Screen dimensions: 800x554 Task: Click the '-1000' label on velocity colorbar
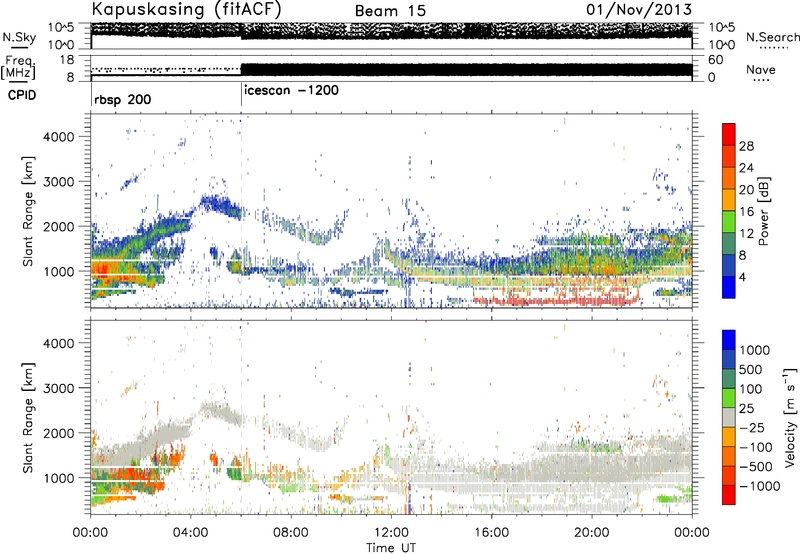point(759,486)
